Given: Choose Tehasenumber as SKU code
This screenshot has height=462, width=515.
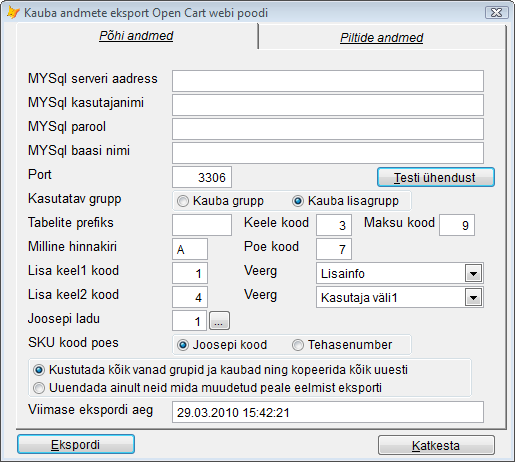Looking at the screenshot, I should pyautogui.click(x=298, y=345).
